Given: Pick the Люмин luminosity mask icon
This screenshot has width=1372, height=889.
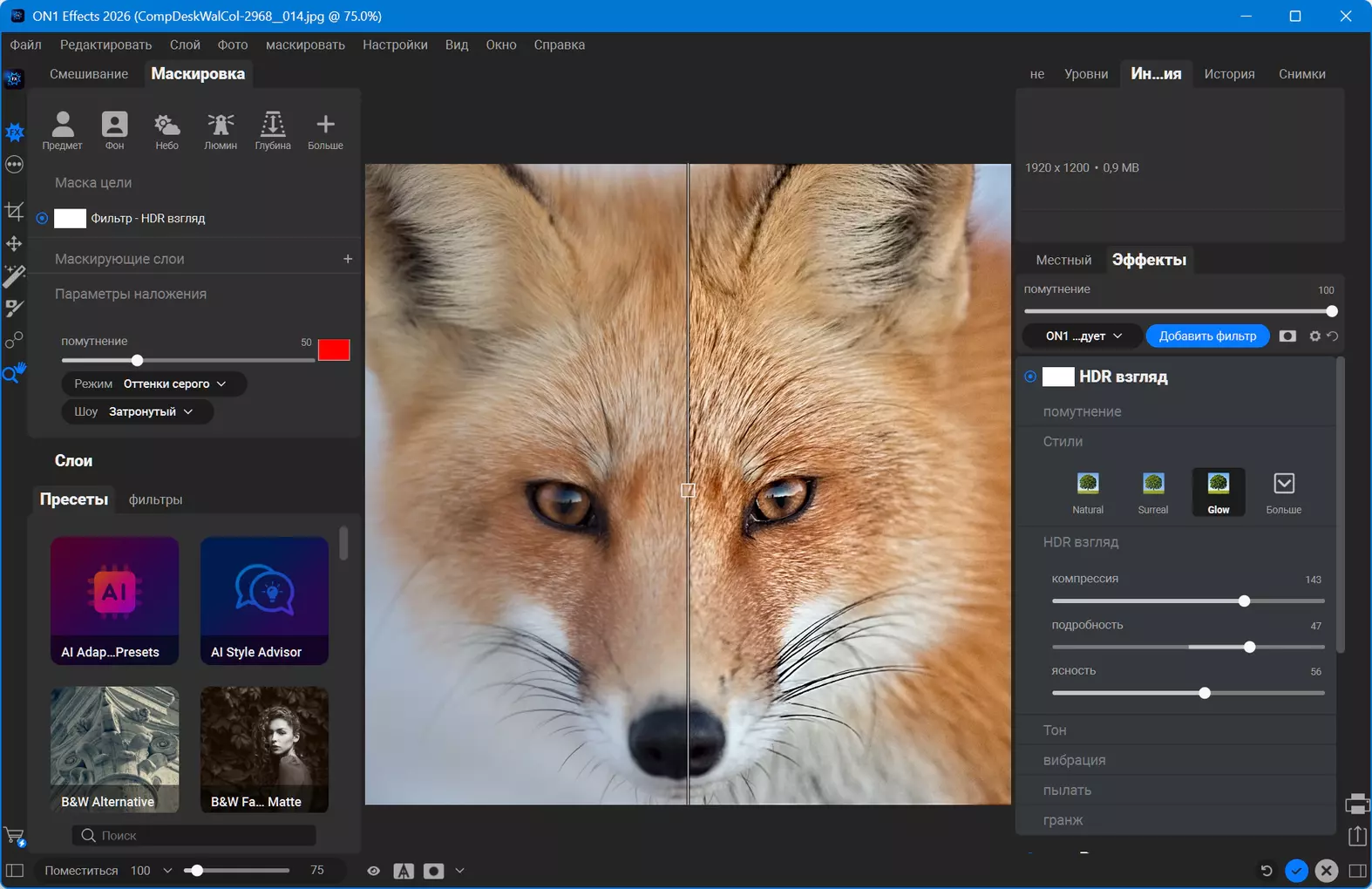Looking at the screenshot, I should pyautogui.click(x=221, y=130).
